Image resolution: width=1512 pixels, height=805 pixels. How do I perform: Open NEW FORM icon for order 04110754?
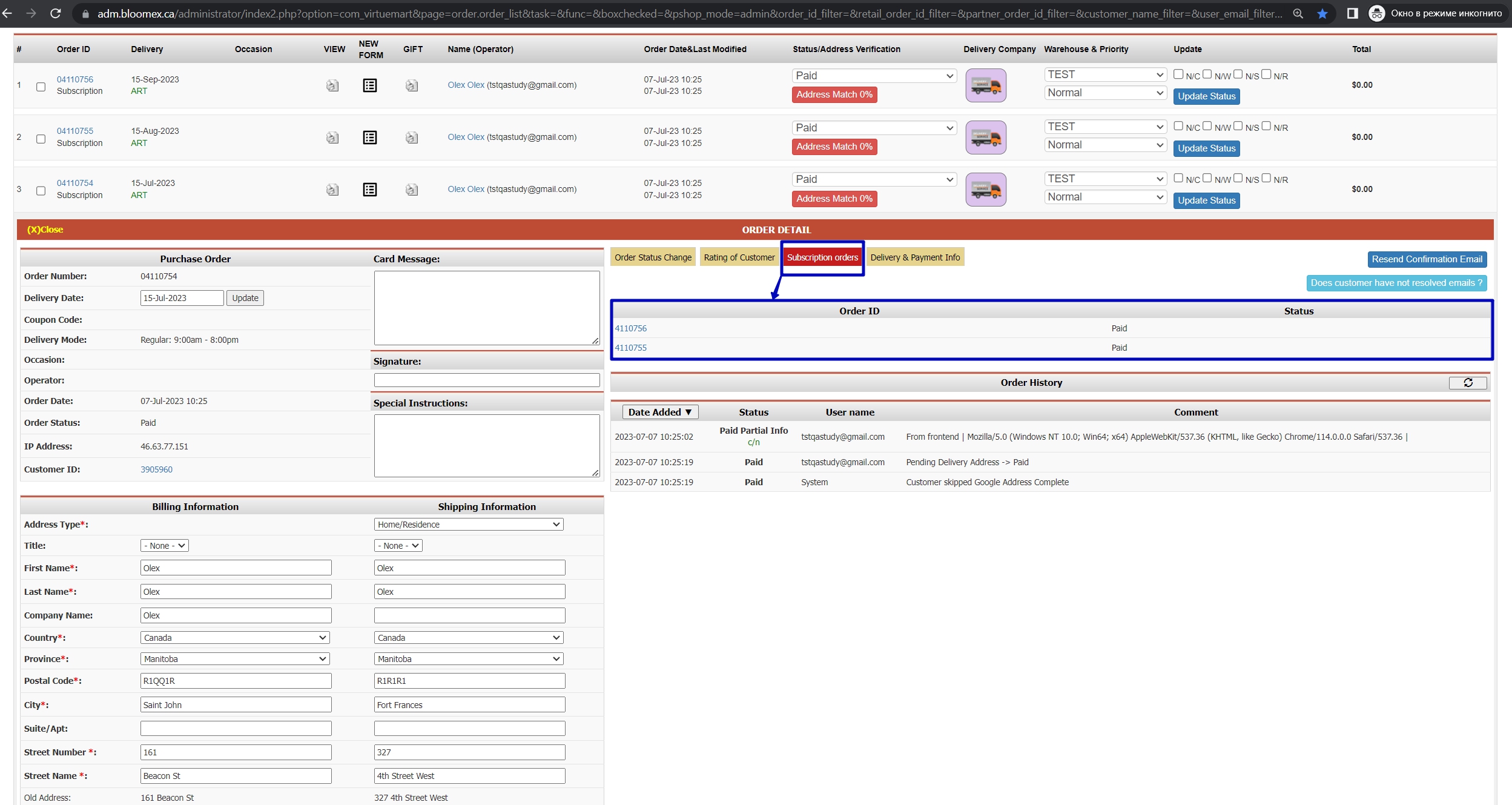[x=370, y=190]
